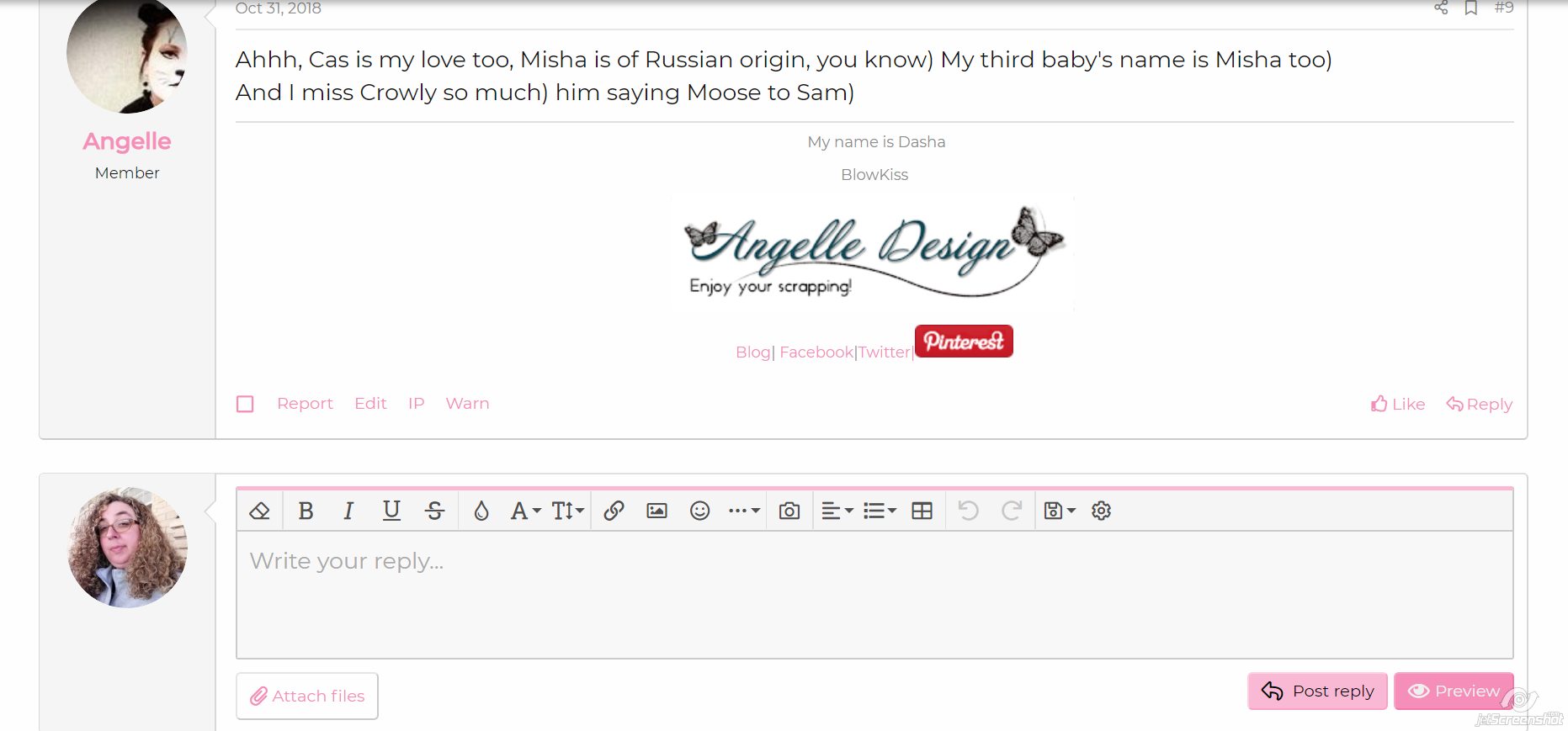This screenshot has height=731, width=1568.
Task: Click the insert image icon
Action: [x=656, y=511]
